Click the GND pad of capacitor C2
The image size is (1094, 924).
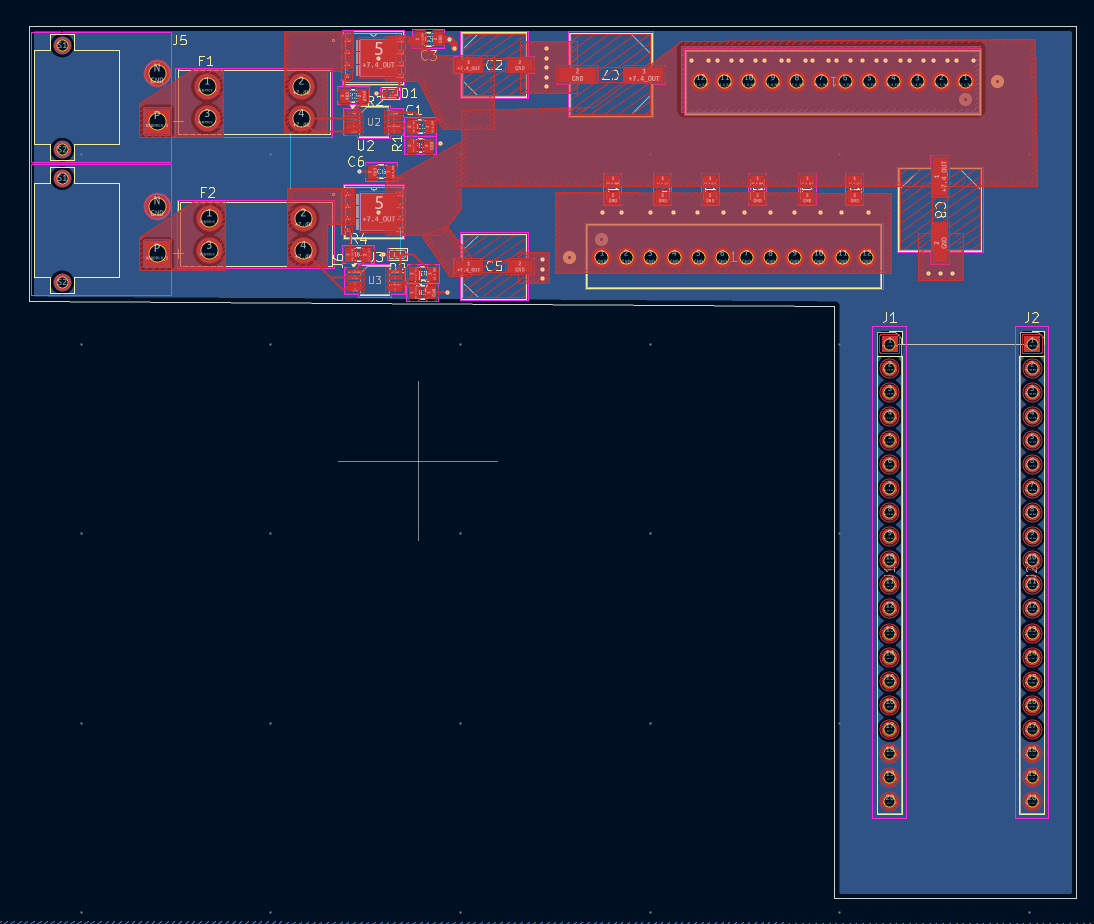[519, 65]
